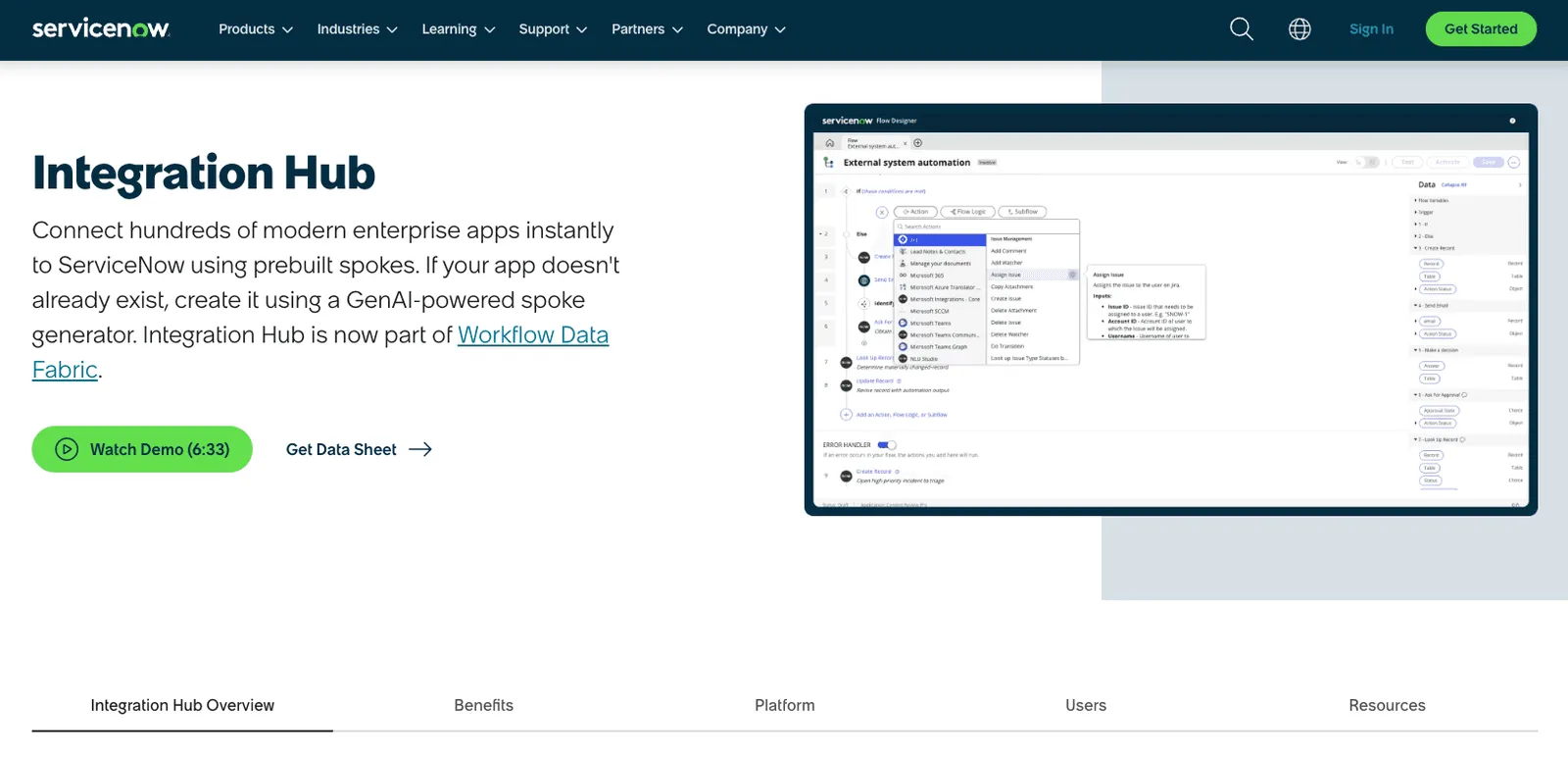Select the Platform tab

[785, 706]
